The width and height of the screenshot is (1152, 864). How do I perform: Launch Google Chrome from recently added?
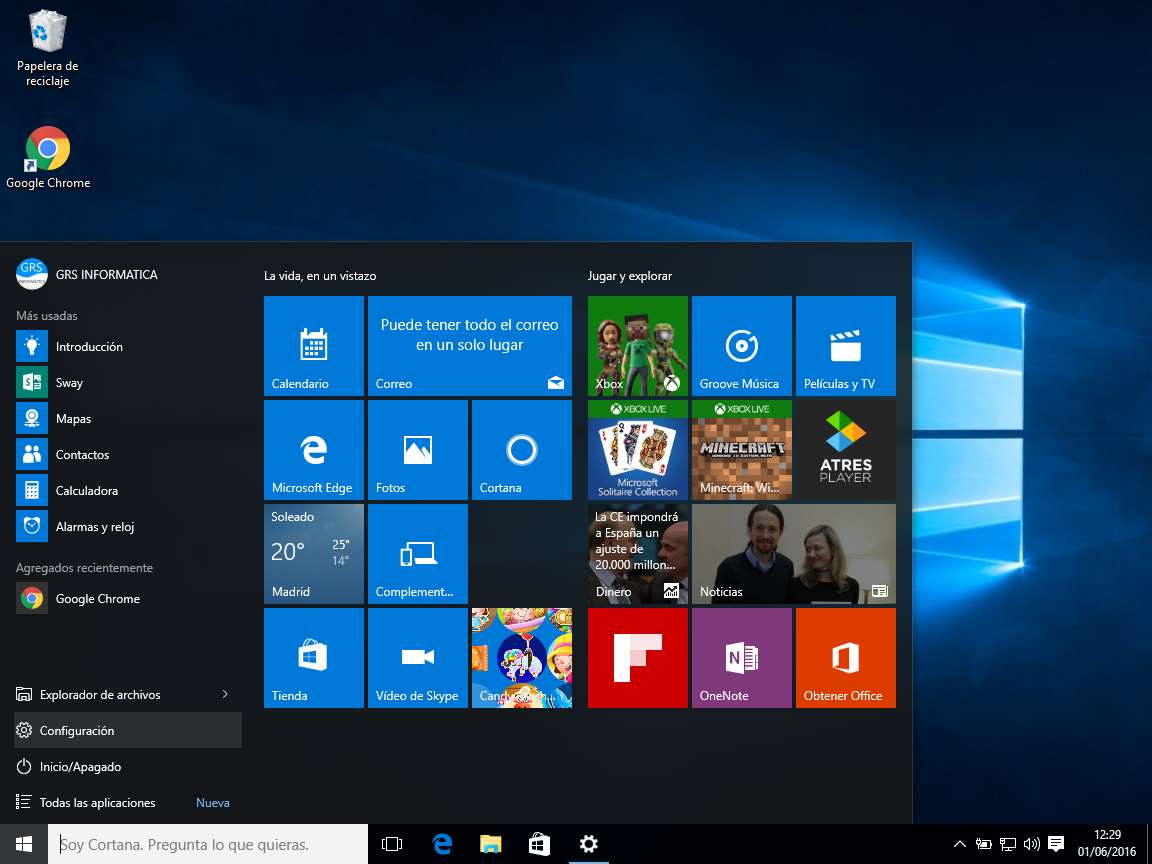[x=128, y=598]
